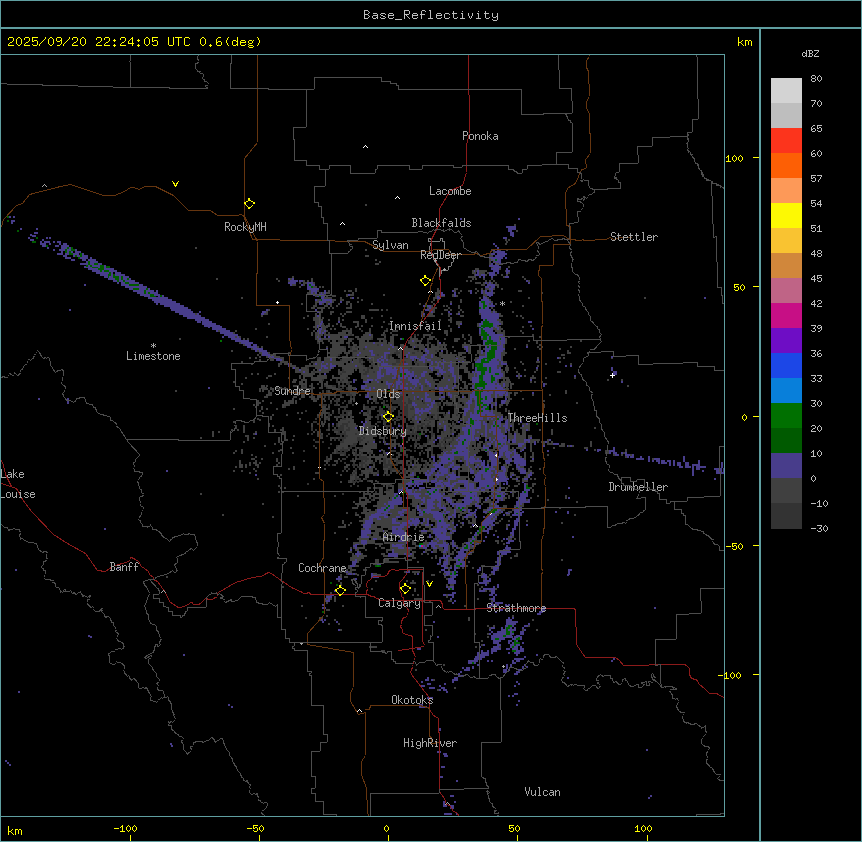Screen dimensions: 862x842
Task: Click the Ponoka town label
Action: pyautogui.click(x=480, y=136)
